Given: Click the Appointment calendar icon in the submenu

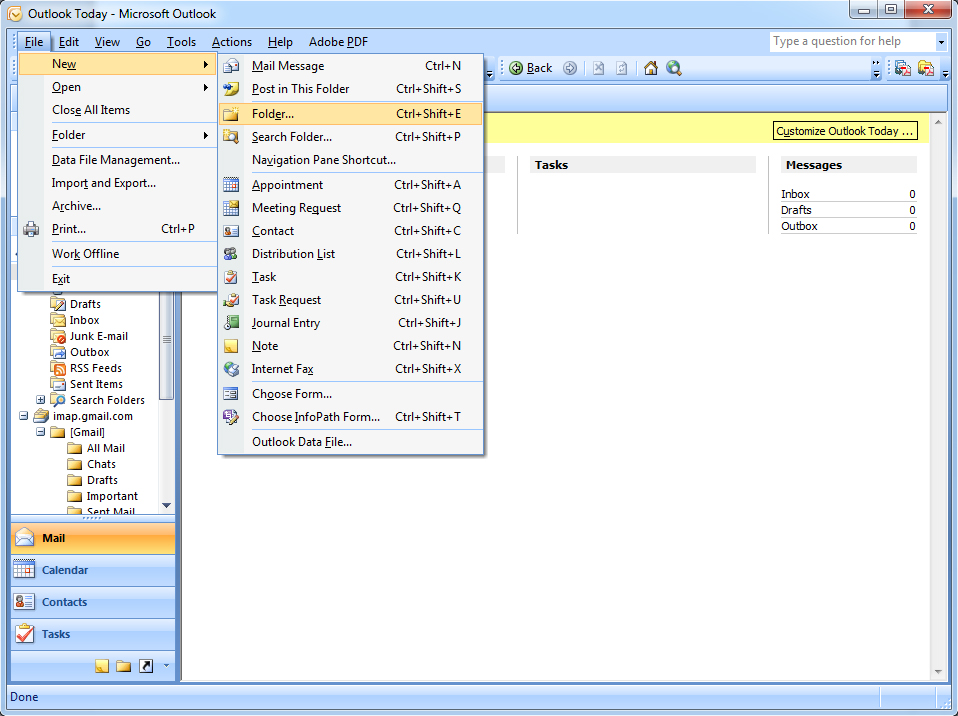Looking at the screenshot, I should click(231, 185).
